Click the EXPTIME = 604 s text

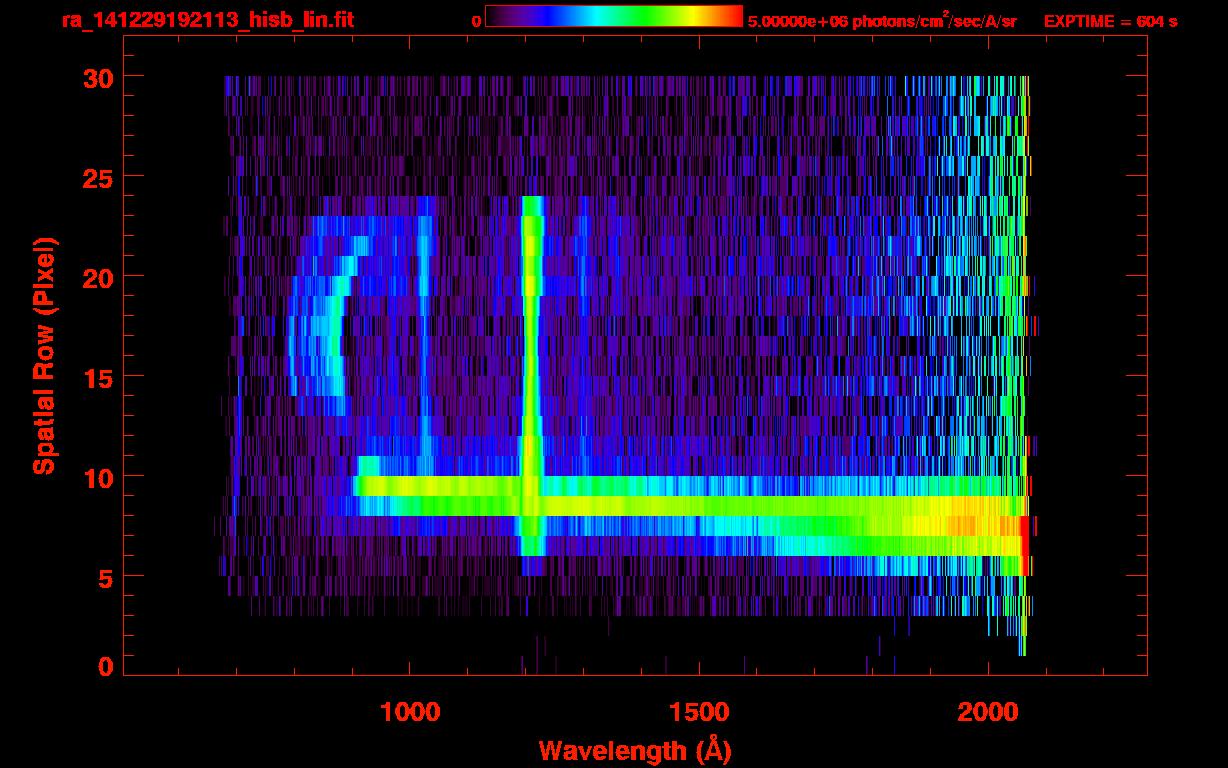coord(1110,20)
